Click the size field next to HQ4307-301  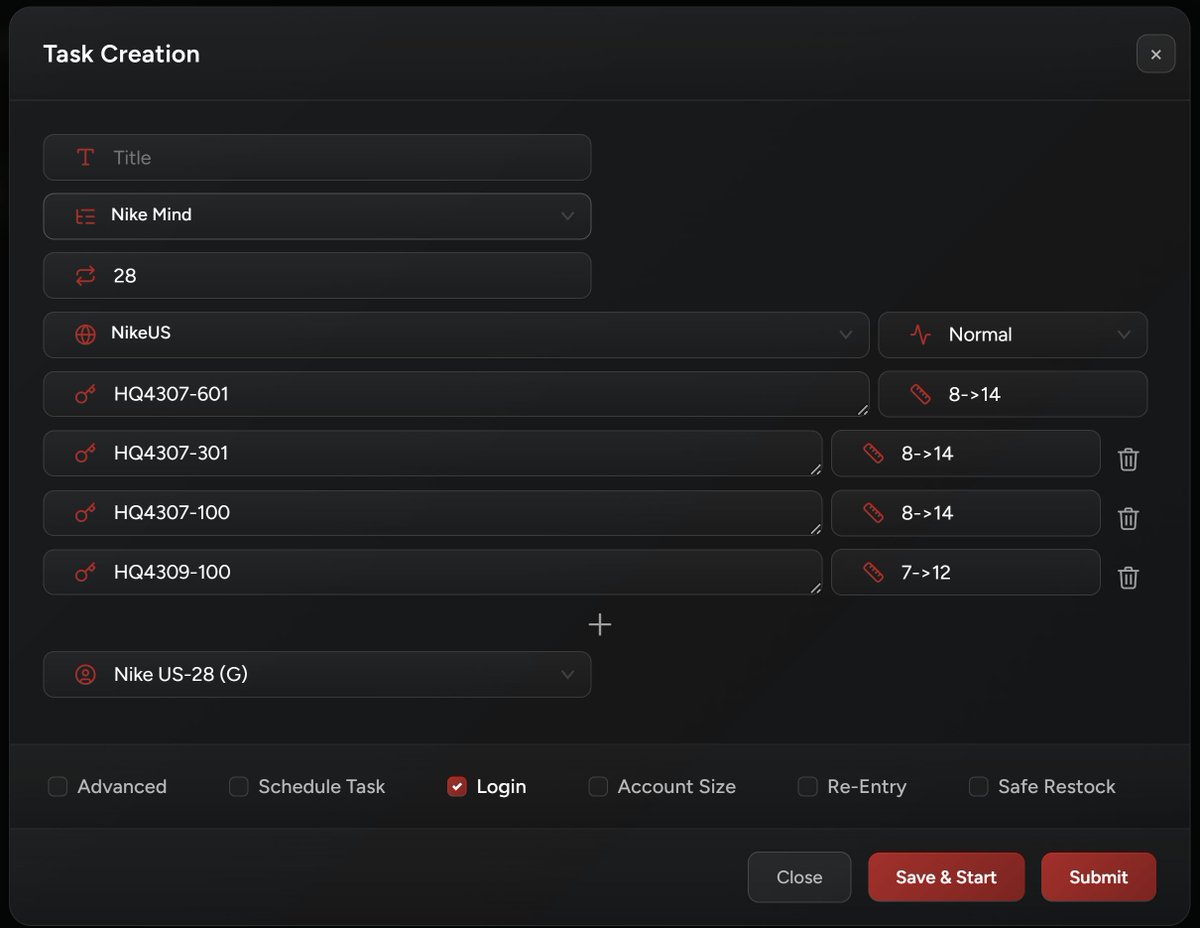966,453
